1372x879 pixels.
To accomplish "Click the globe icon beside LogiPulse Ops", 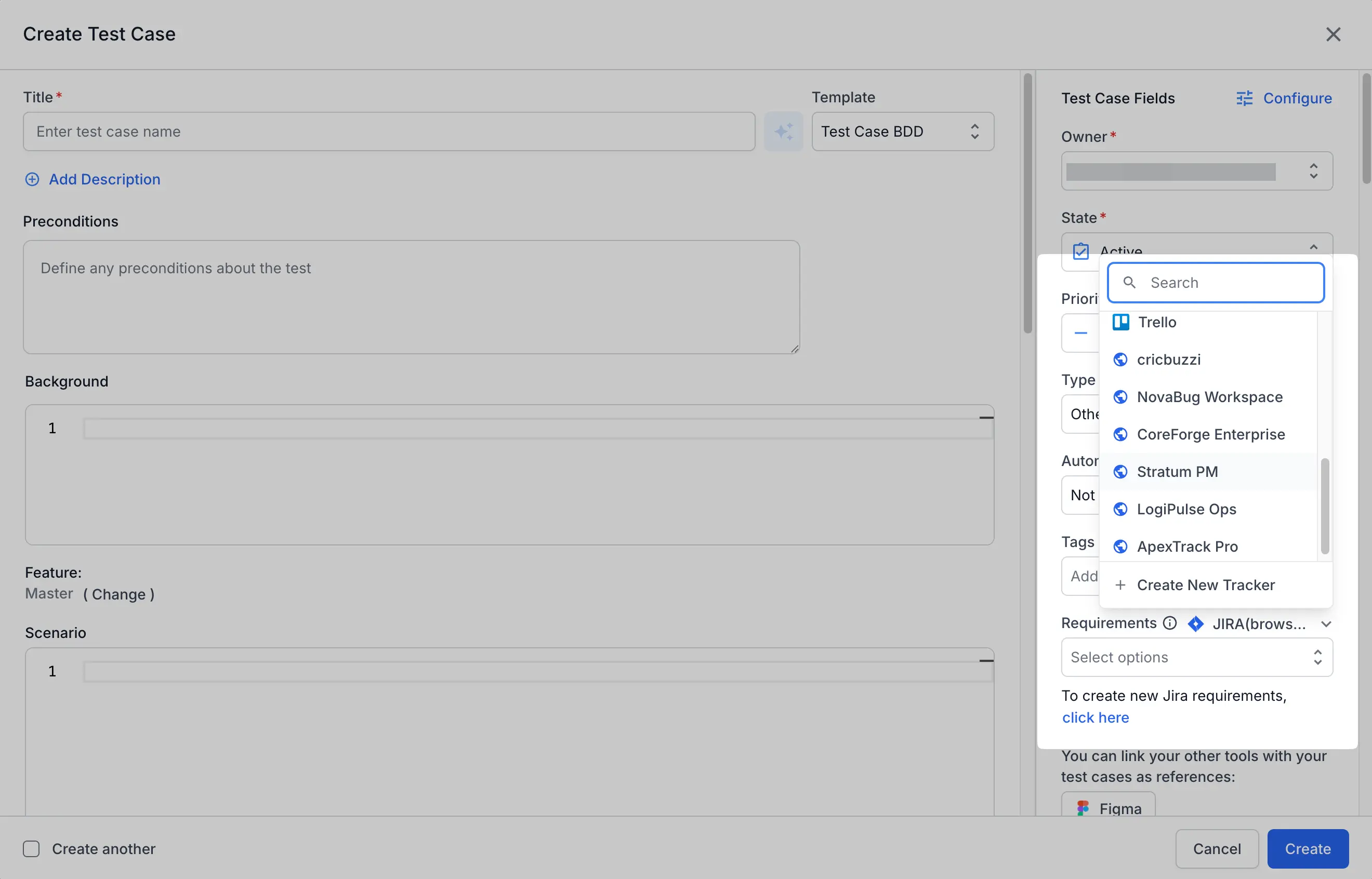I will pos(1121,509).
